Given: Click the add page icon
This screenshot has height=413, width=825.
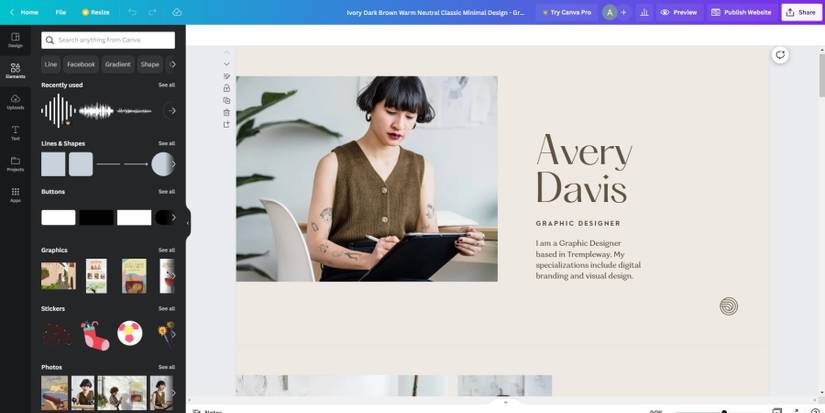Looking at the screenshot, I should pos(227,125).
